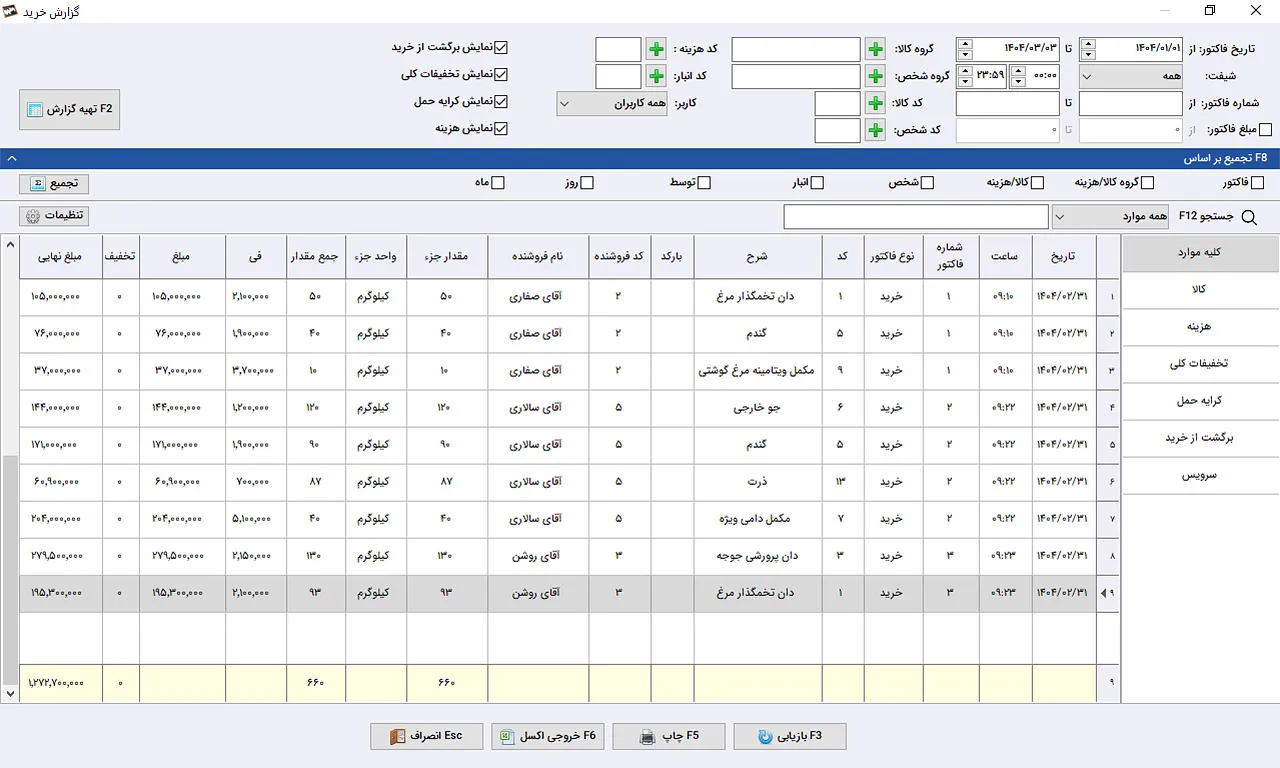Click the تجمیع button
The image size is (1280, 768).
54,184
